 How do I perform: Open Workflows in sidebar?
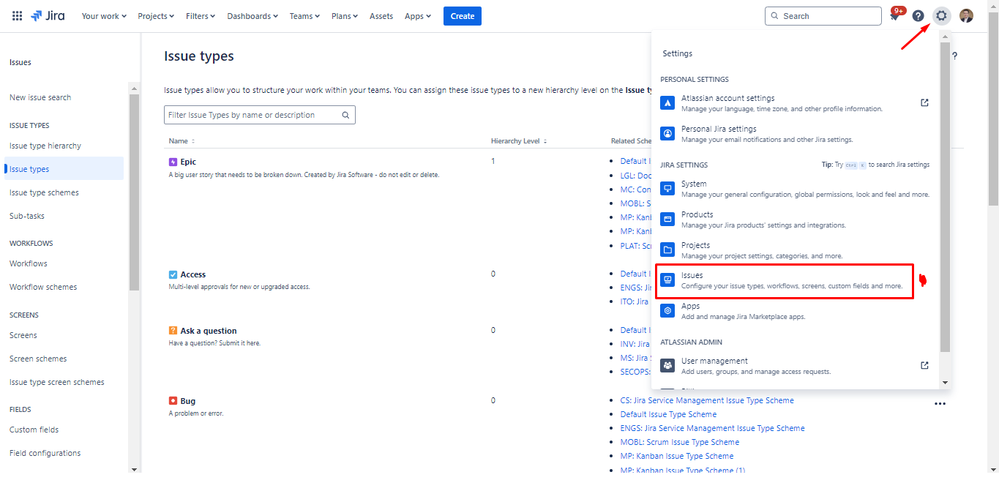coord(29,263)
